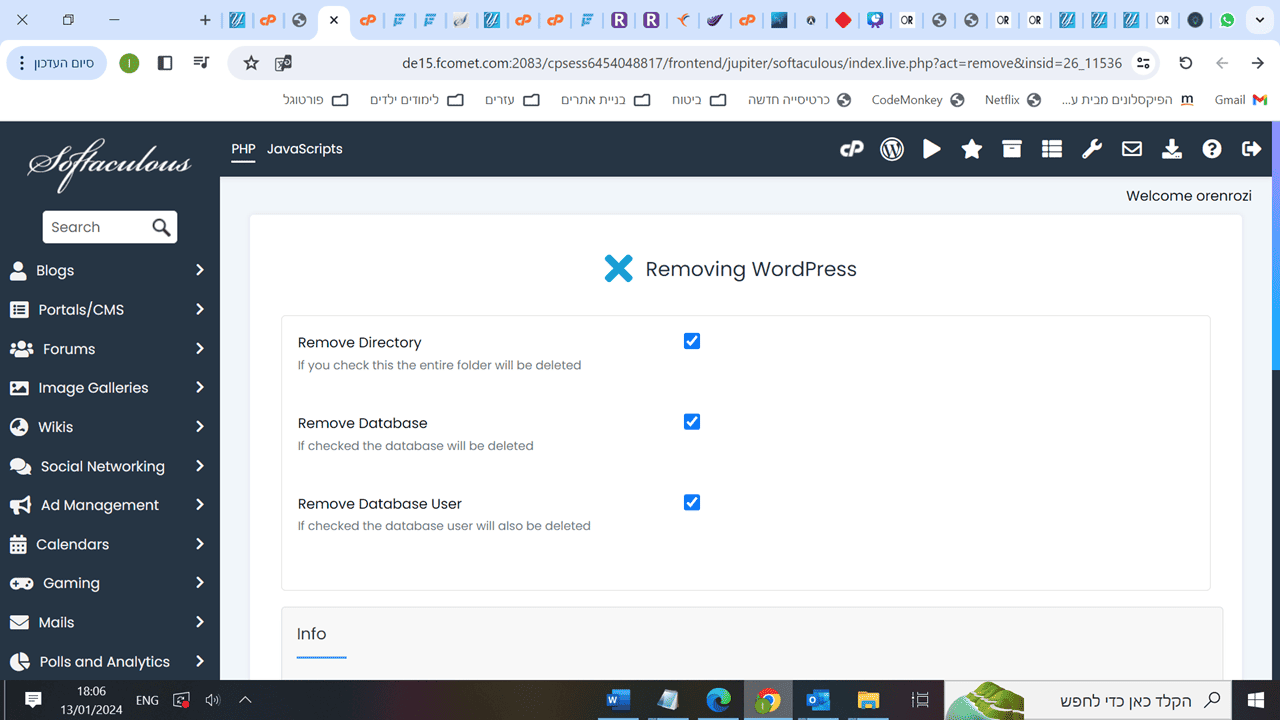Click the logout arrow icon
This screenshot has height=720, width=1280.
pos(1252,149)
